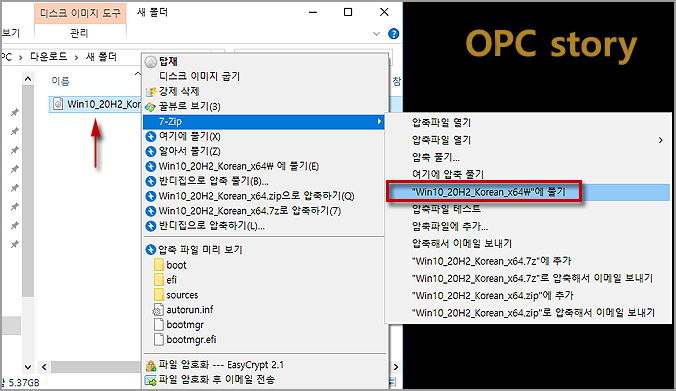
Task: Choose 압축파일 테스트 submenu item
Action: tap(446, 209)
